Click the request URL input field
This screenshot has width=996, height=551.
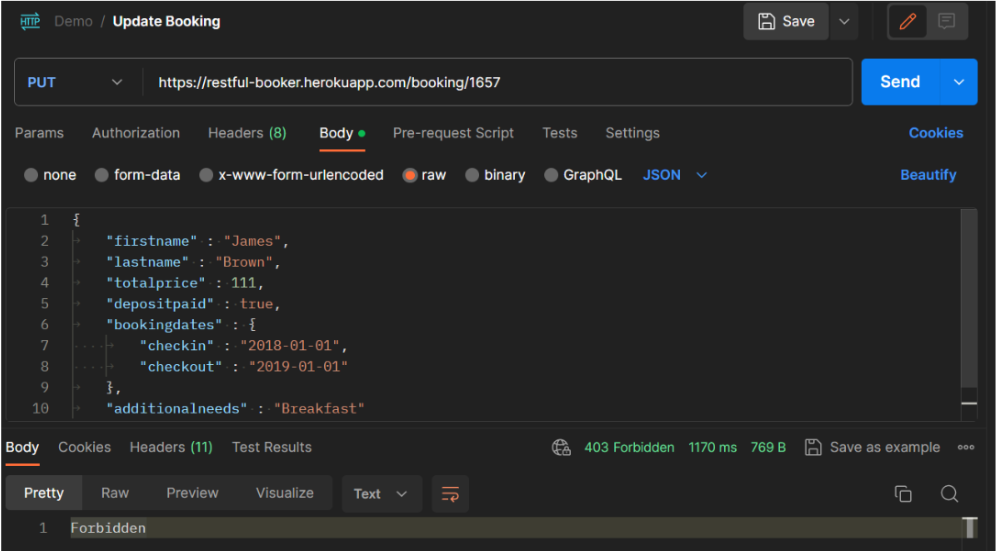tap(497, 83)
